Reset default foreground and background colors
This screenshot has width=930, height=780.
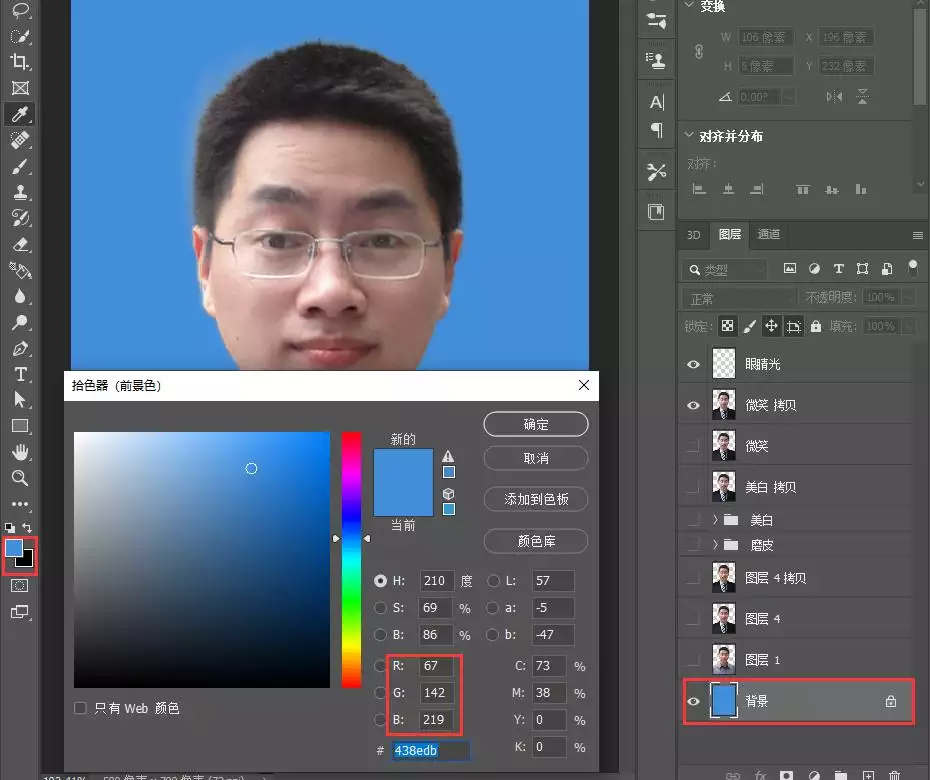pyautogui.click(x=10, y=527)
